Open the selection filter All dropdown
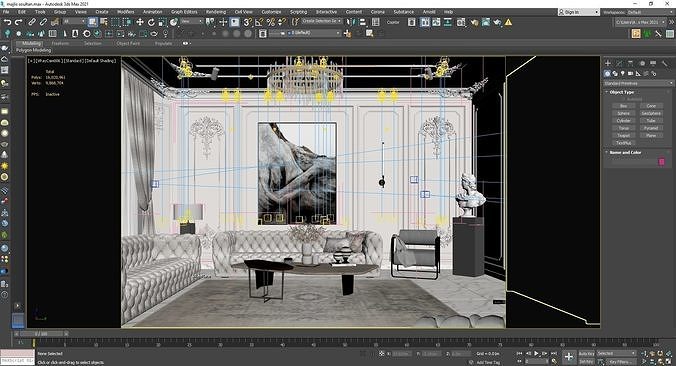676x366 pixels. pyautogui.click(x=73, y=21)
